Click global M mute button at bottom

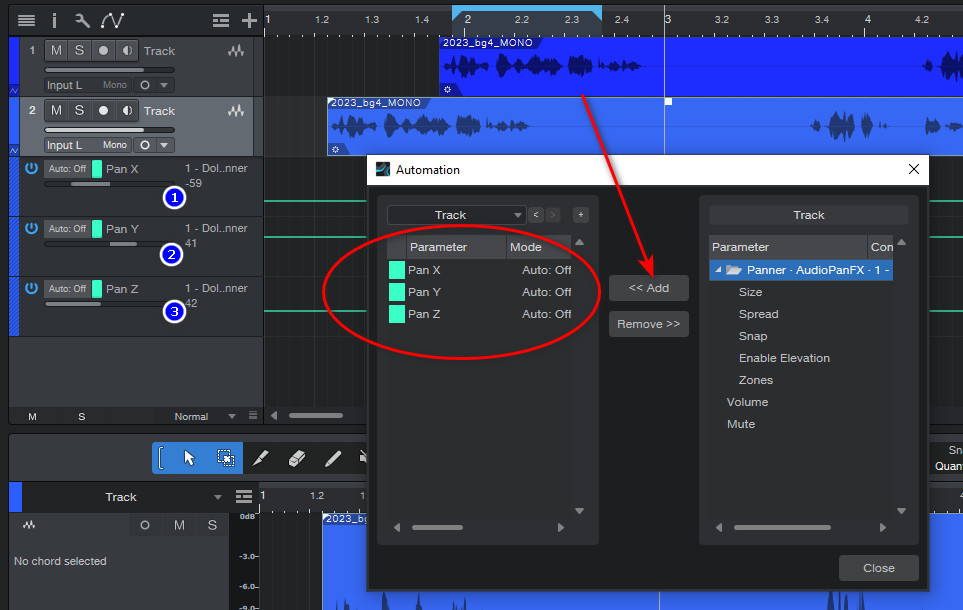coord(33,416)
